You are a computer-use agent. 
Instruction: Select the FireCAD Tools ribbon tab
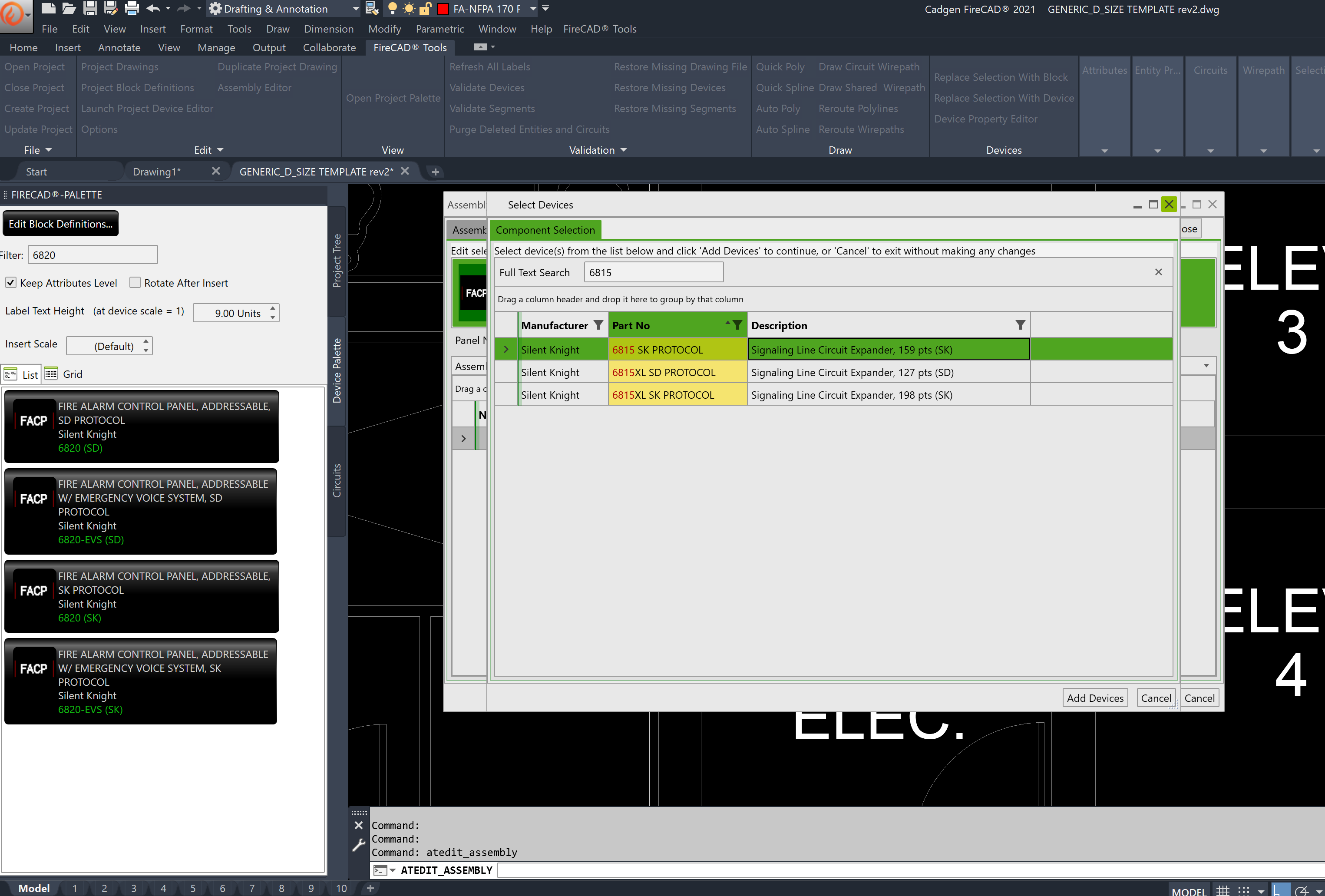point(410,47)
